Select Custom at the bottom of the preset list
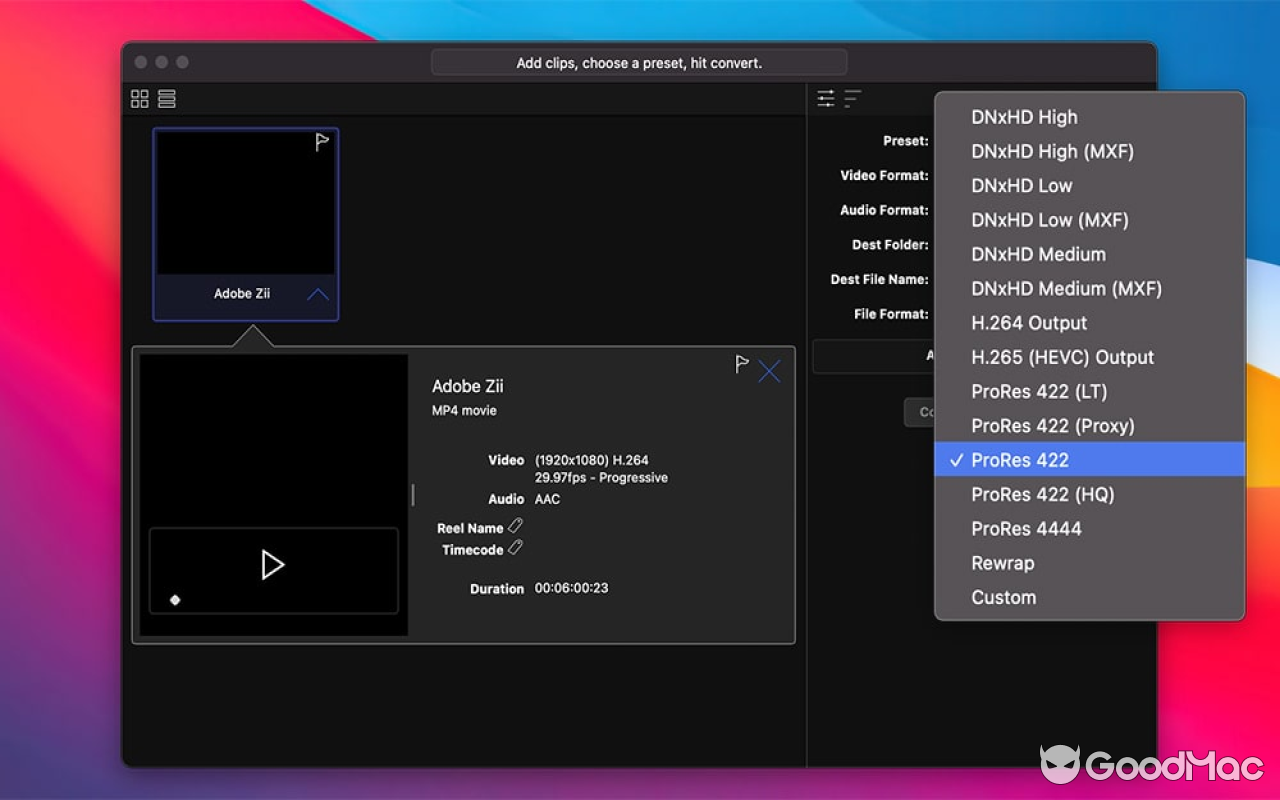This screenshot has width=1280, height=800. pyautogui.click(x=1003, y=597)
